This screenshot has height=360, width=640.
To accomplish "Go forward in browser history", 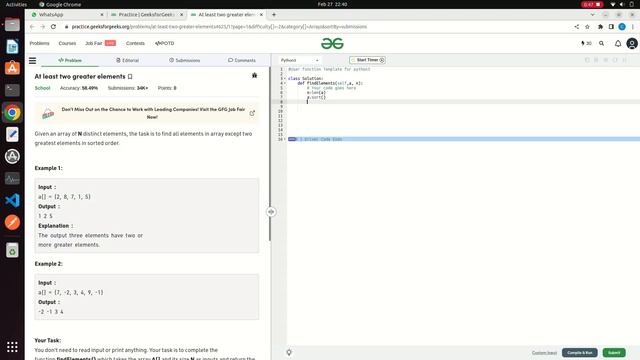I will [x=42, y=27].
